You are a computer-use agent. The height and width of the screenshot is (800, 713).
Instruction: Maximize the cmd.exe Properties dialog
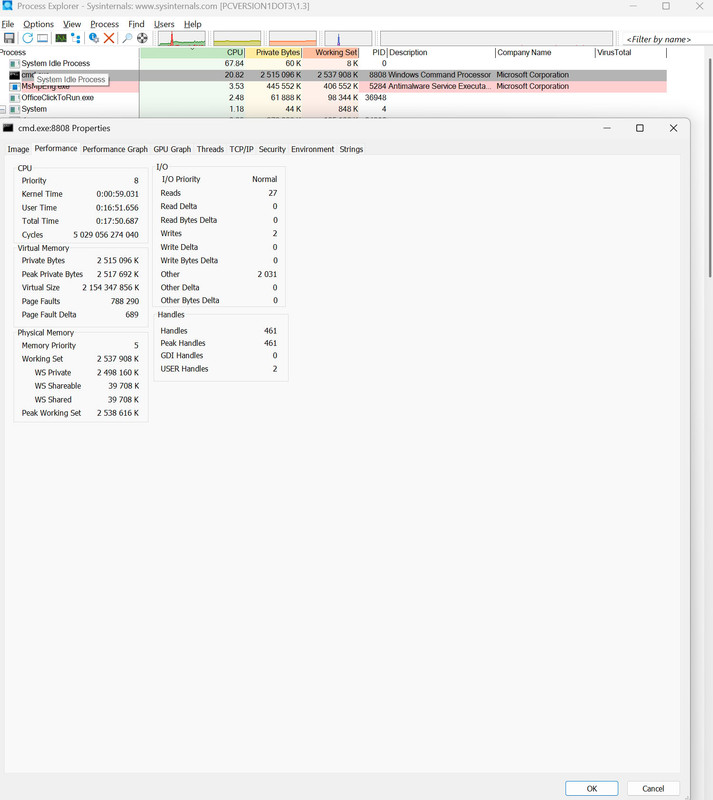click(x=640, y=128)
